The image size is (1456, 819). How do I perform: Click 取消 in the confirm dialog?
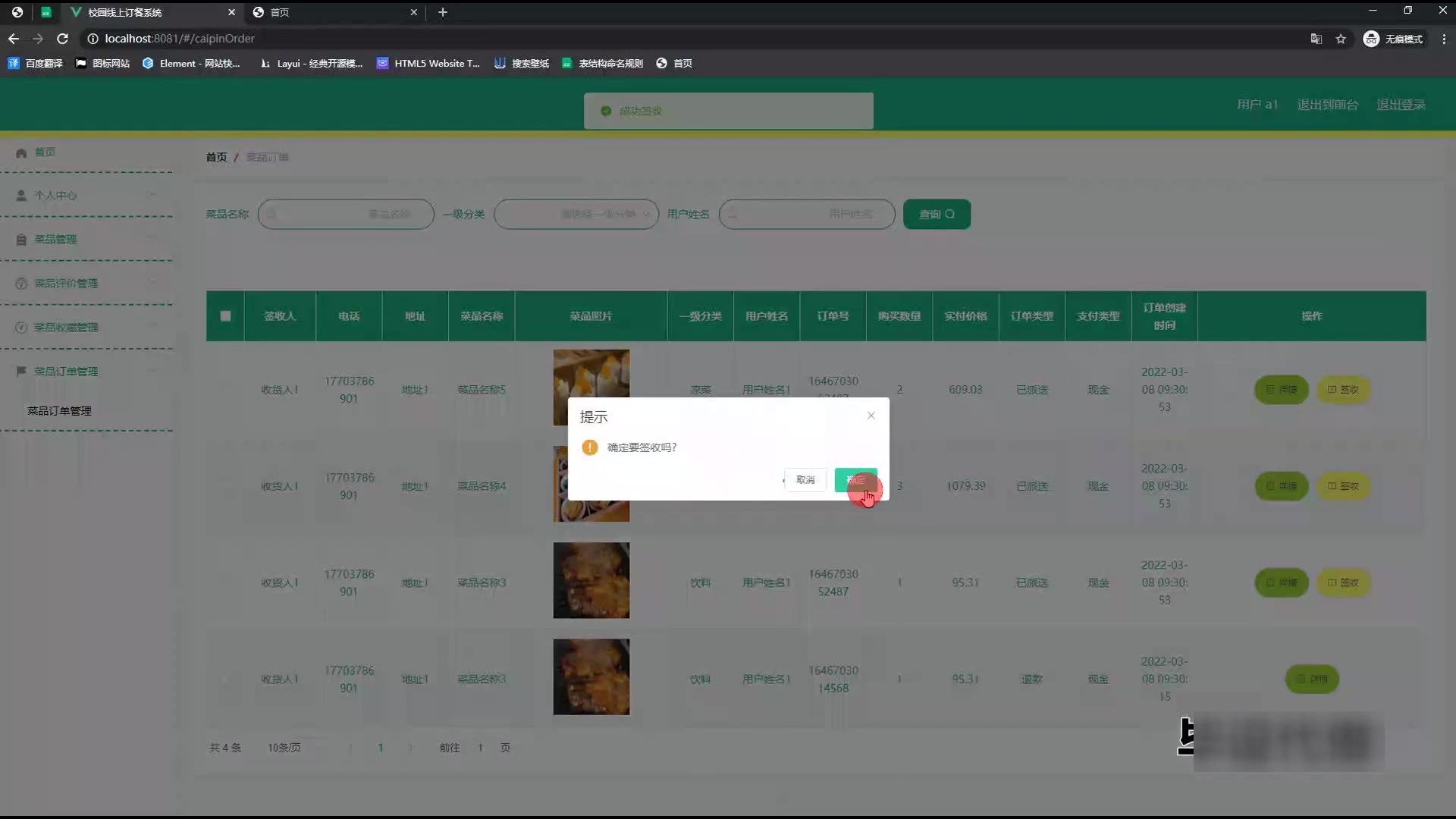pos(805,480)
